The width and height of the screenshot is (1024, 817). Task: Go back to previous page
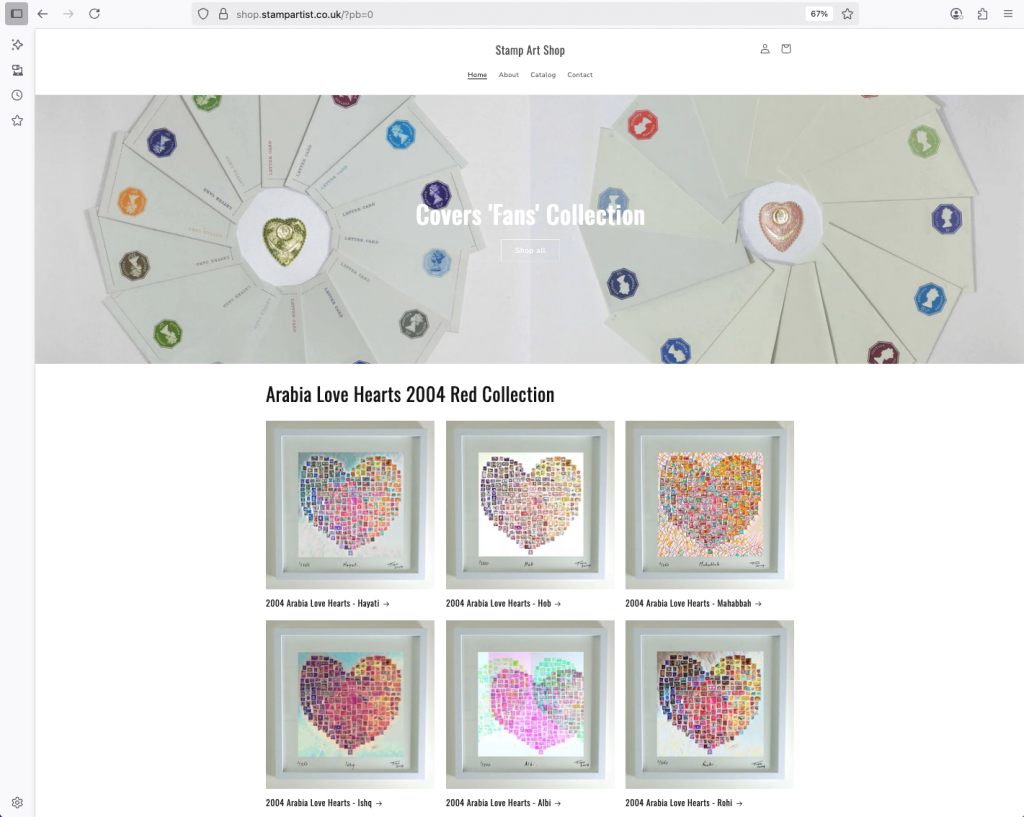coord(42,14)
